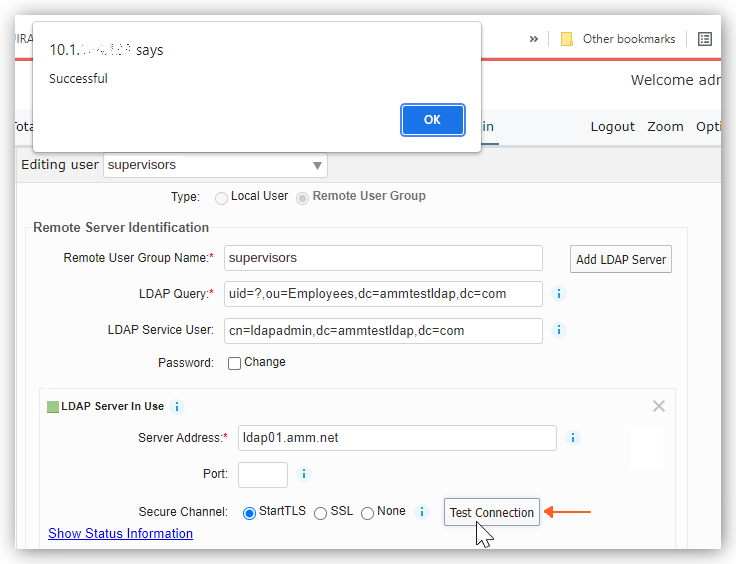Select the Remote User Group radio

coord(302,198)
